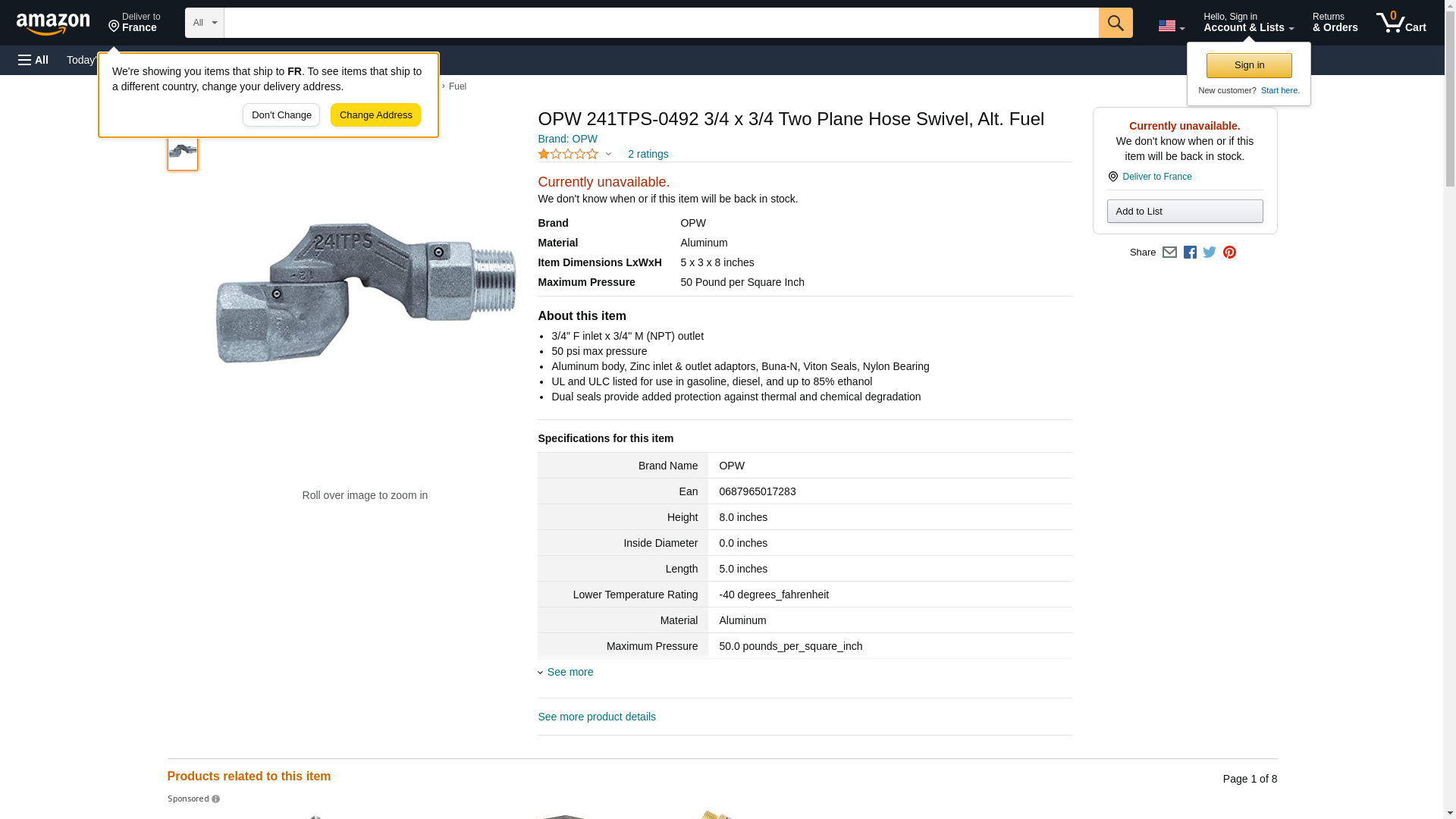Open the language flag selector
The image size is (1456, 819).
pyautogui.click(x=1171, y=26)
